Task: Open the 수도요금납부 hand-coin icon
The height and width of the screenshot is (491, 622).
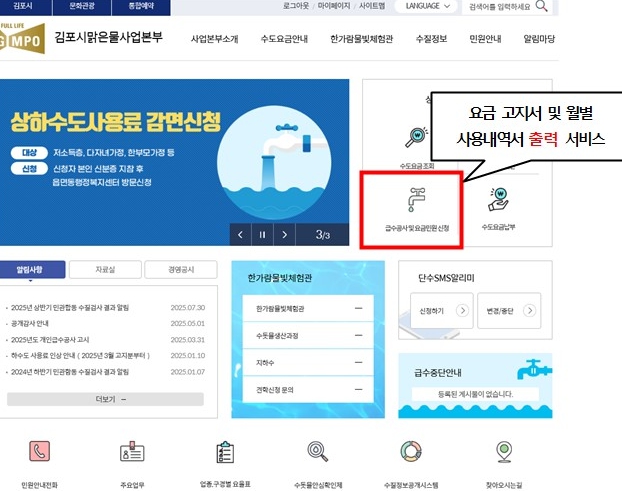Action: (498, 199)
